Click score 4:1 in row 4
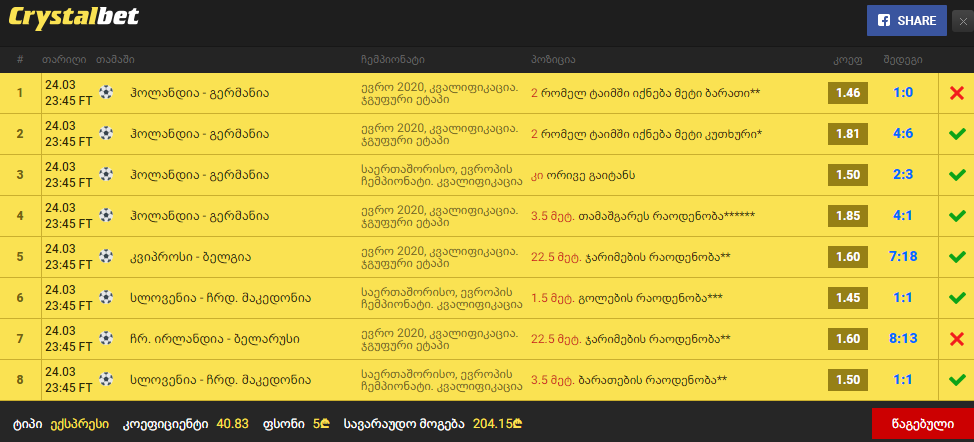 coord(903,216)
